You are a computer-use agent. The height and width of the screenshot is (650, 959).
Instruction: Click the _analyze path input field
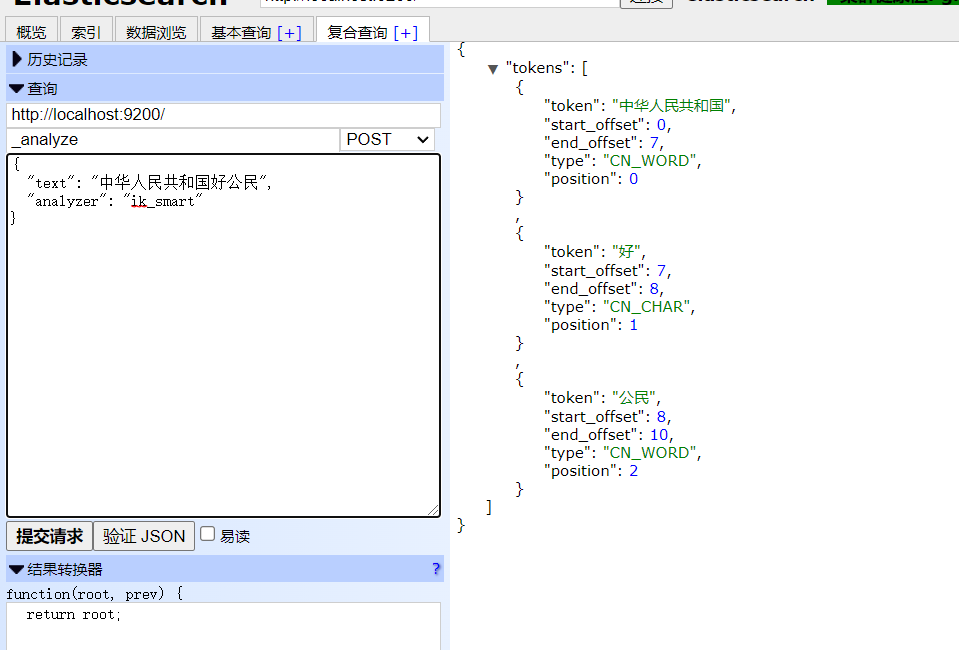pyautogui.click(x=173, y=139)
